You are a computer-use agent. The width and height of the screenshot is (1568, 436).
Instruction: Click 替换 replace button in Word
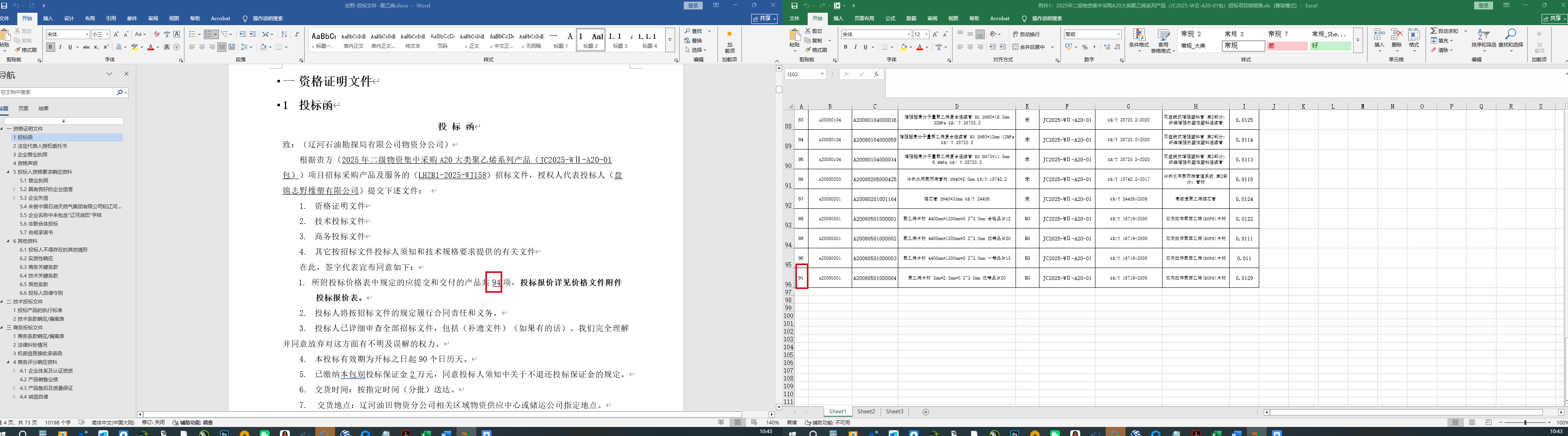pyautogui.click(x=693, y=41)
